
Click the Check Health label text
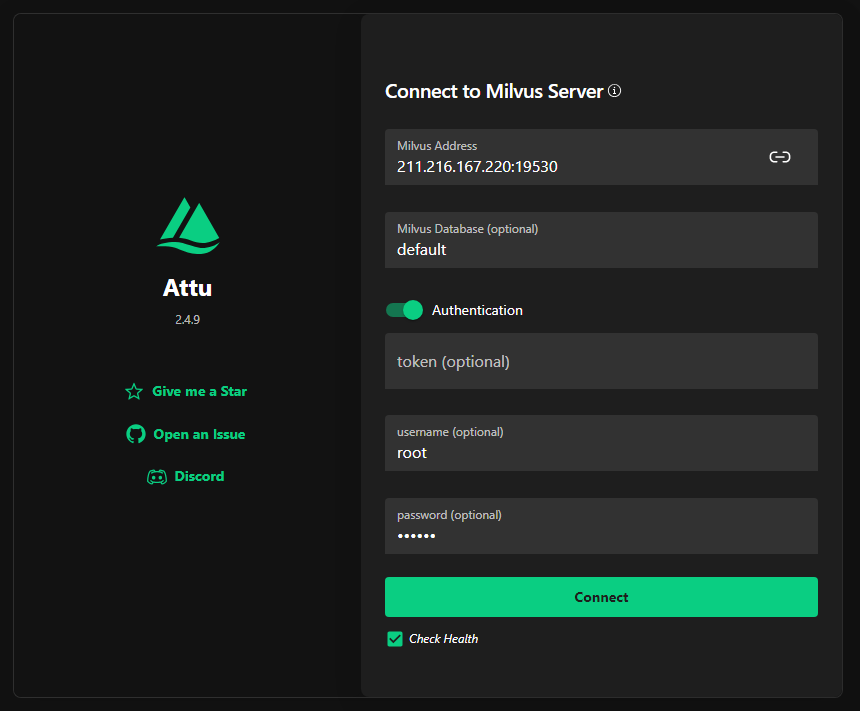[444, 639]
